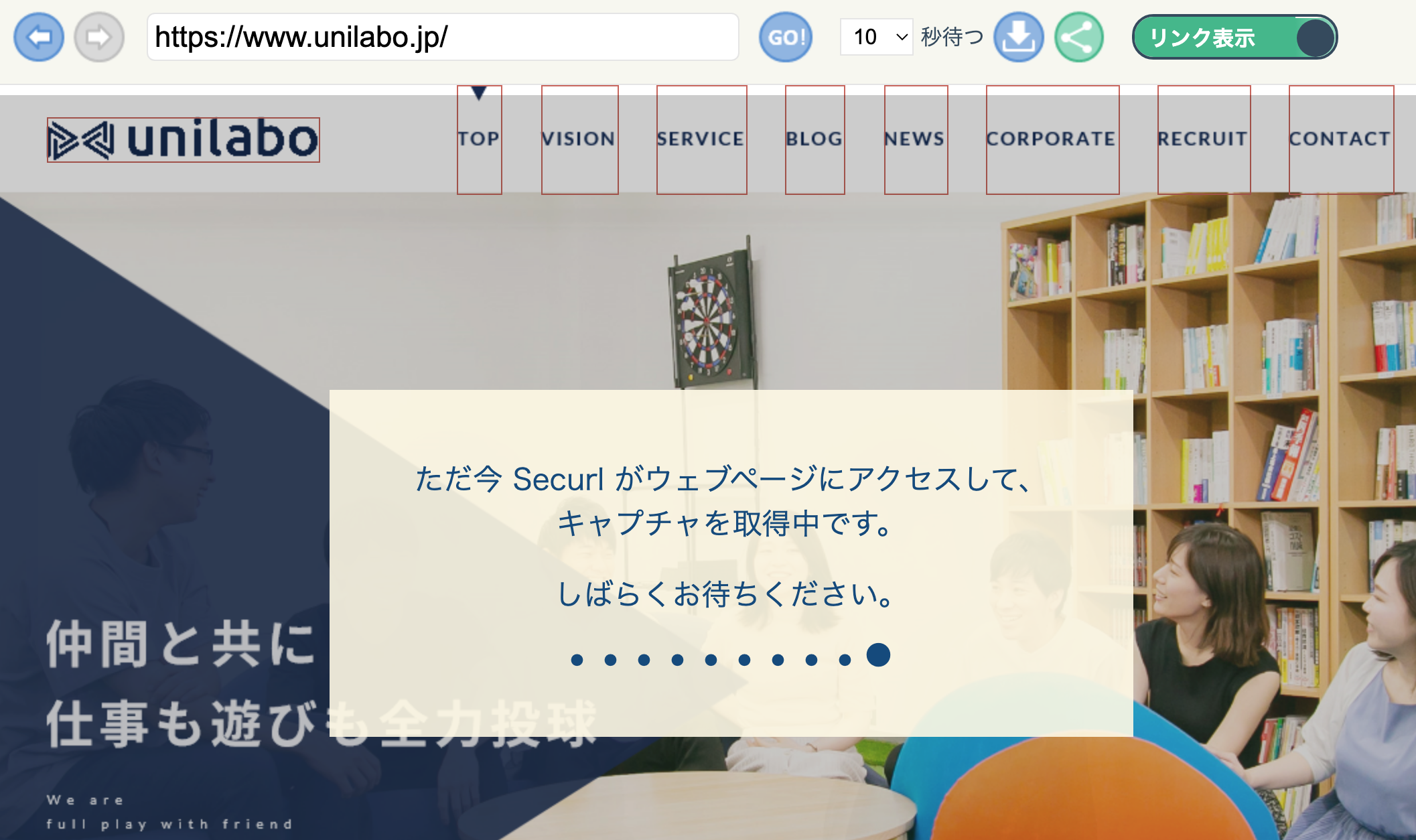Click the CONTACT navigation menu item
This screenshot has width=1416, height=840.
[x=1338, y=139]
